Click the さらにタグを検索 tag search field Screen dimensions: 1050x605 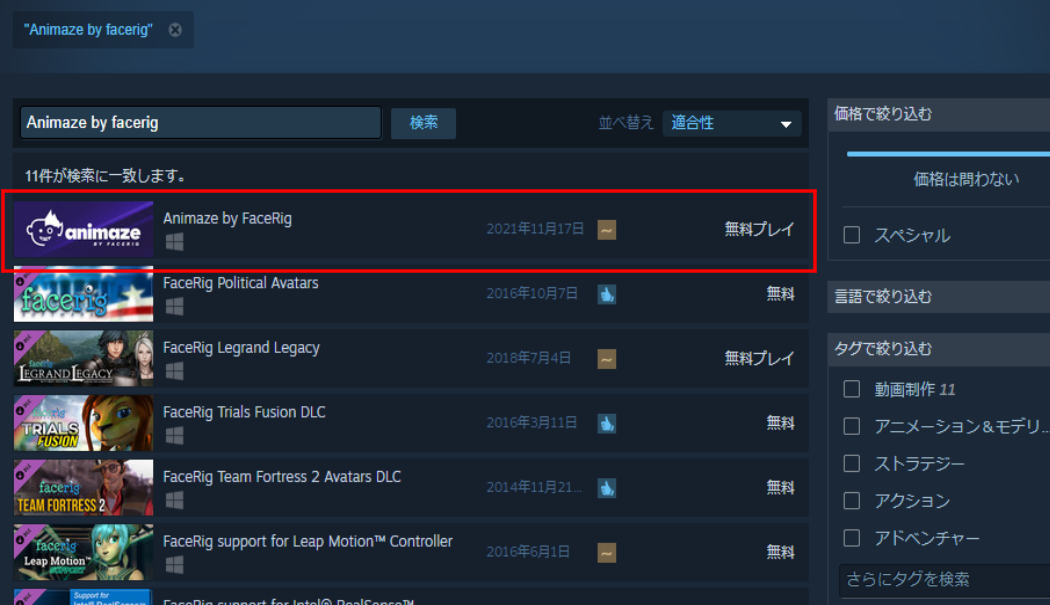pos(944,580)
